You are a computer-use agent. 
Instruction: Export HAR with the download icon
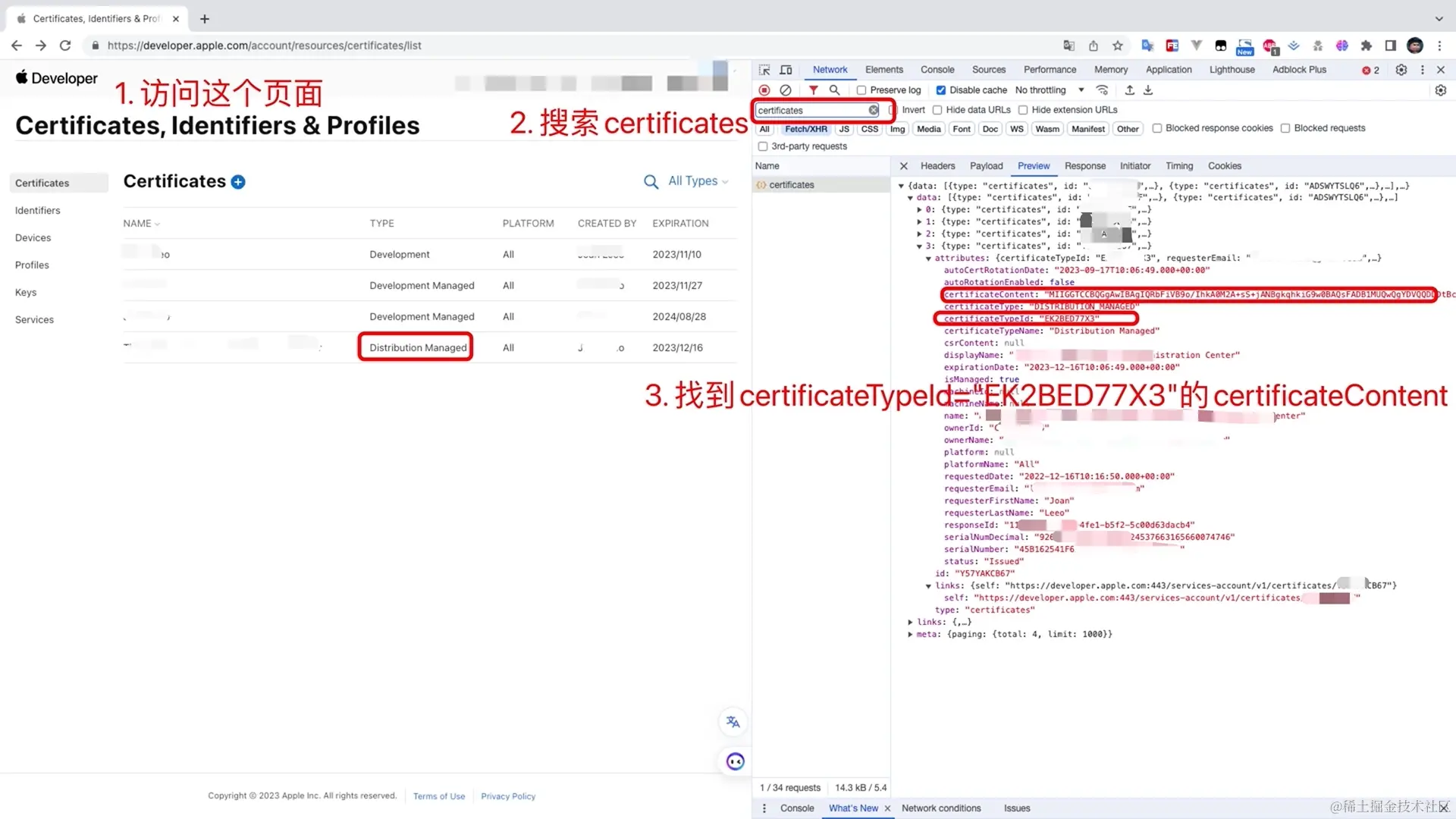pyautogui.click(x=1148, y=90)
